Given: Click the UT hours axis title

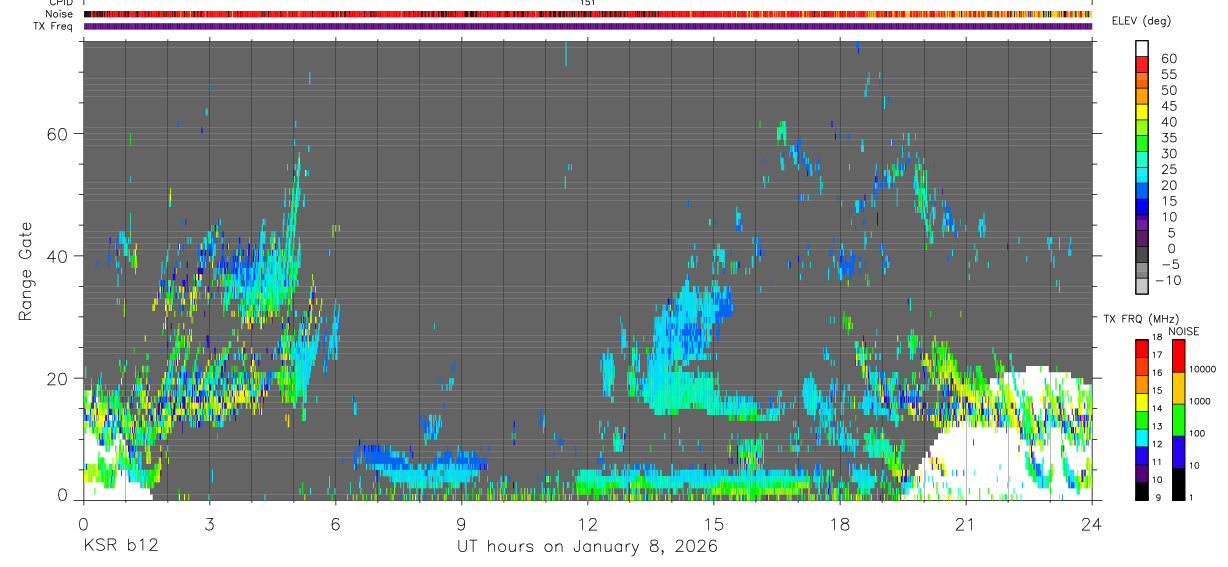Looking at the screenshot, I should click(x=587, y=546).
